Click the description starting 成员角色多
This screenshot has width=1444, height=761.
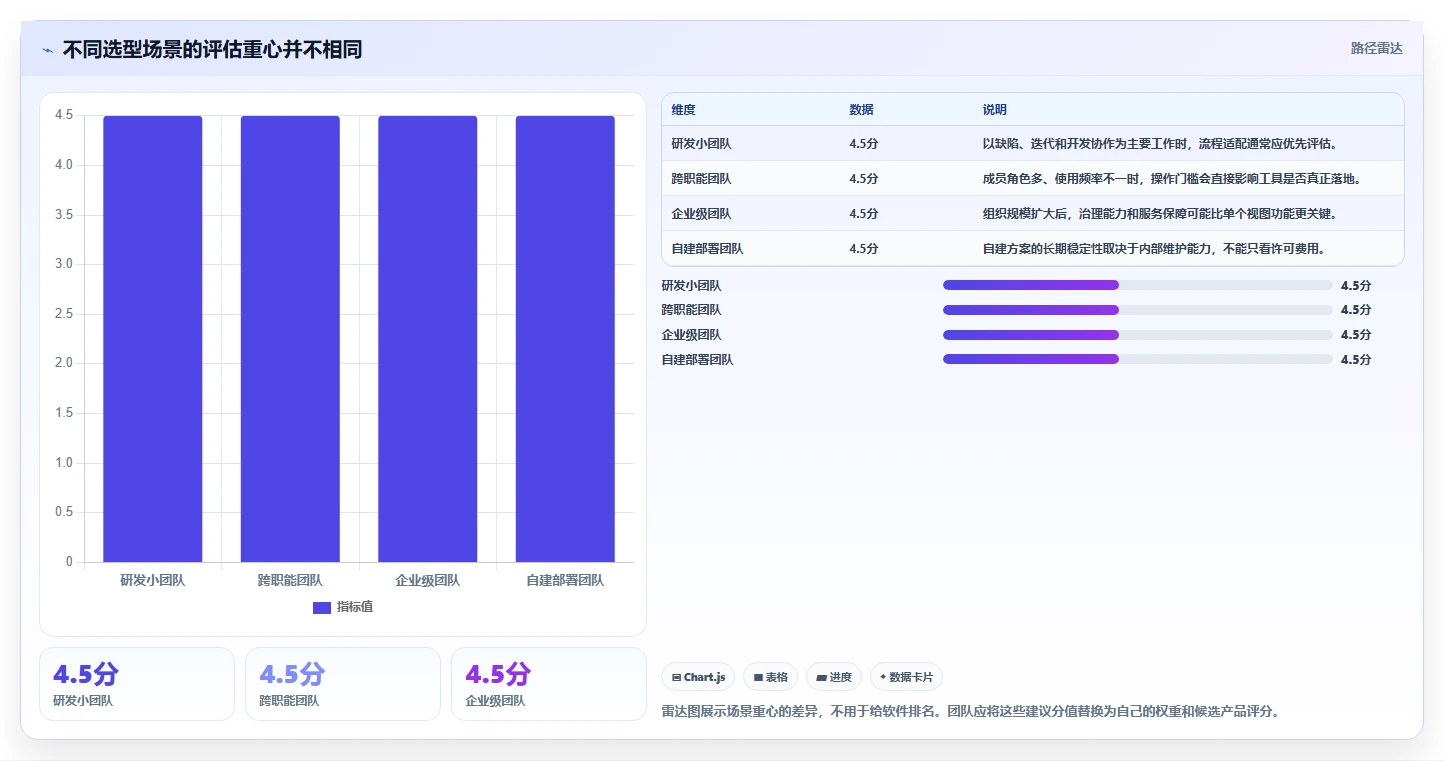(x=1173, y=179)
